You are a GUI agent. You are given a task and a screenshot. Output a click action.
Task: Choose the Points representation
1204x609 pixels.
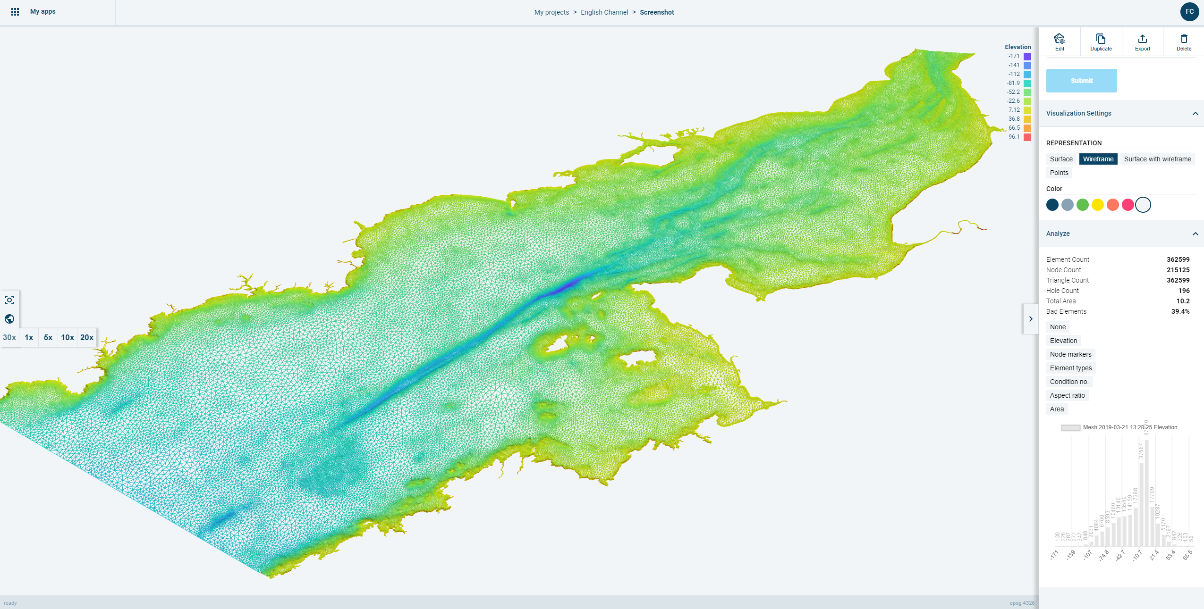(x=1058, y=173)
